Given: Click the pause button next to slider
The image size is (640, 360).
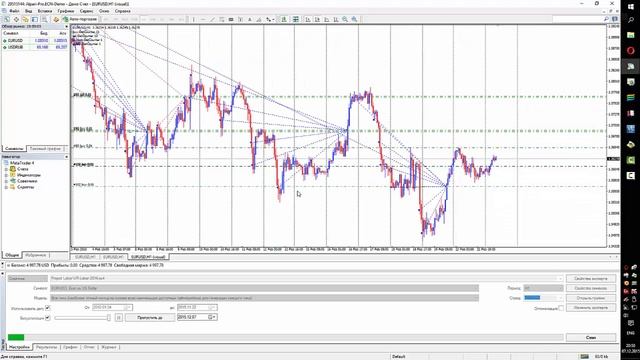Looking at the screenshot, I should coord(119,318).
